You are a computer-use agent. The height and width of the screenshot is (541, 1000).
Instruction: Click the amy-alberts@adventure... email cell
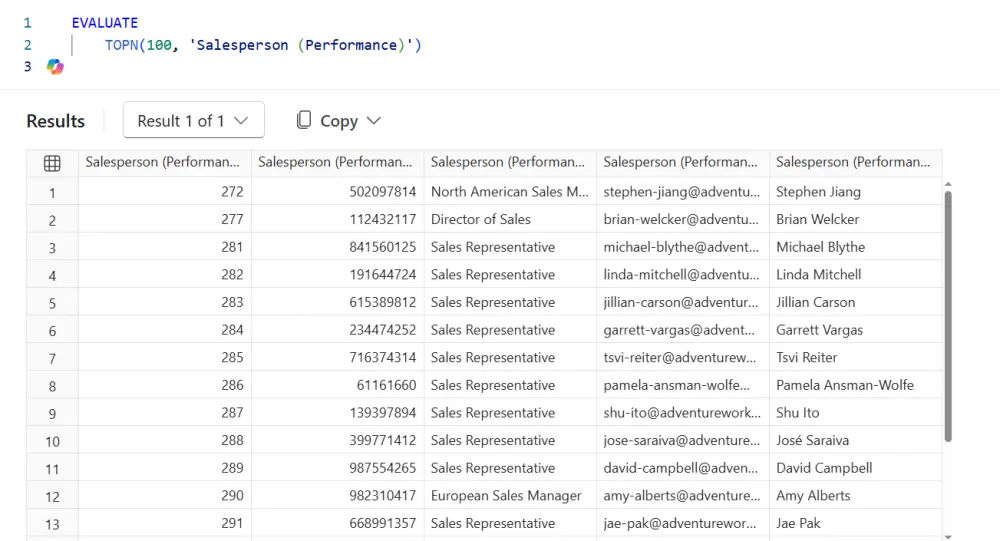(x=682, y=496)
